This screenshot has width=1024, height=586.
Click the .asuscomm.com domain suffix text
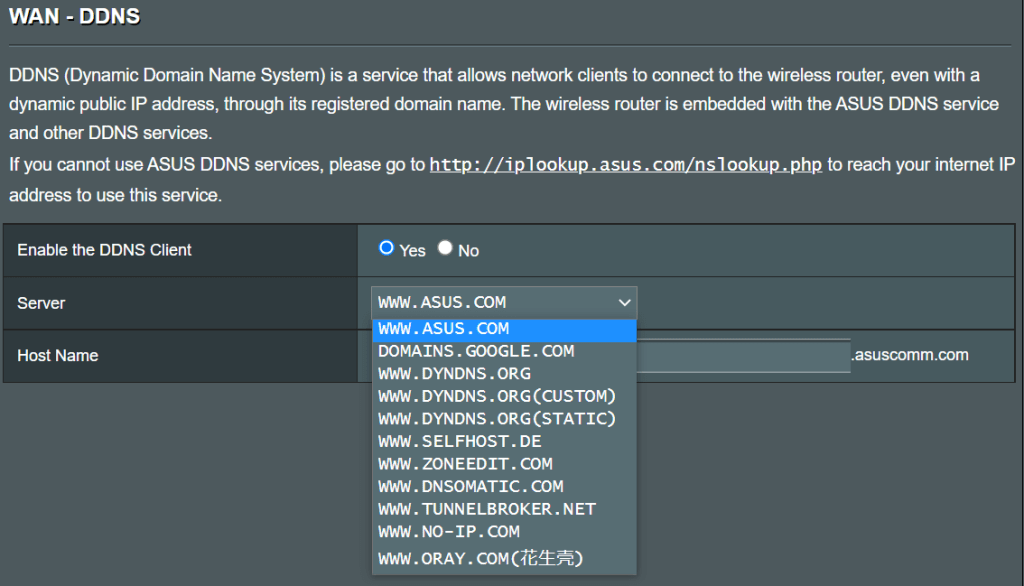(910, 355)
